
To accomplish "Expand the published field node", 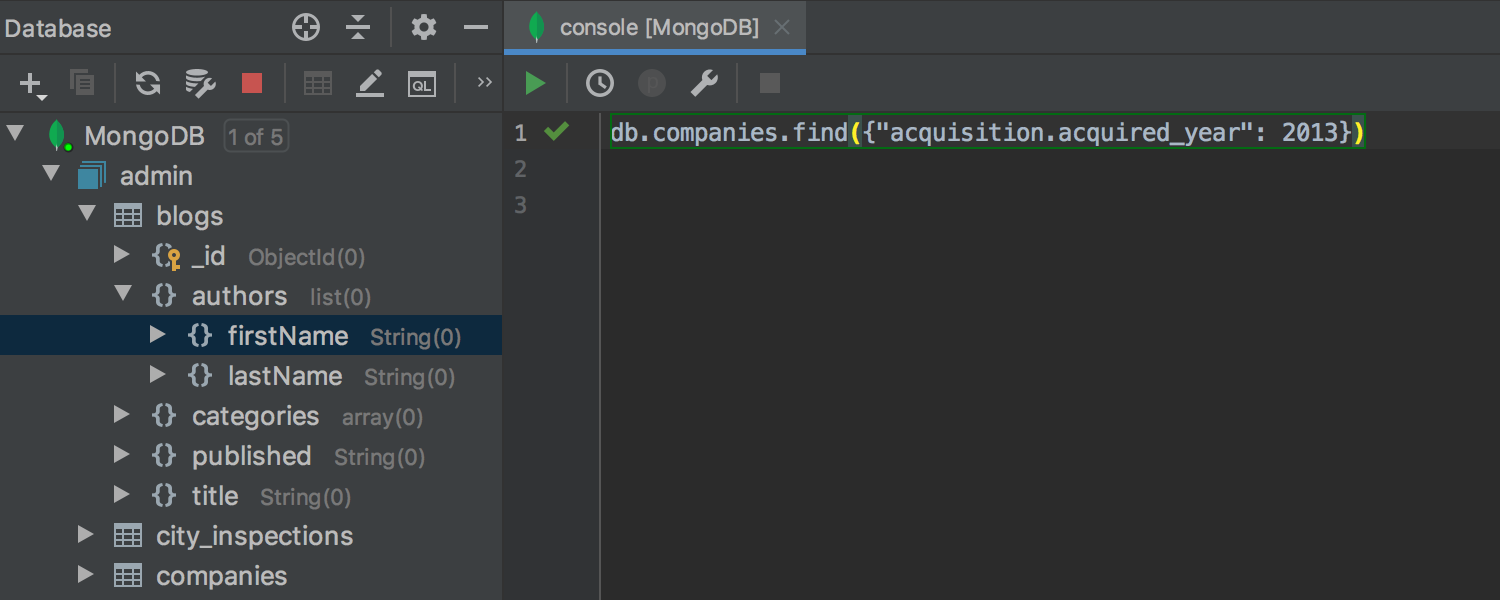I will click(122, 455).
